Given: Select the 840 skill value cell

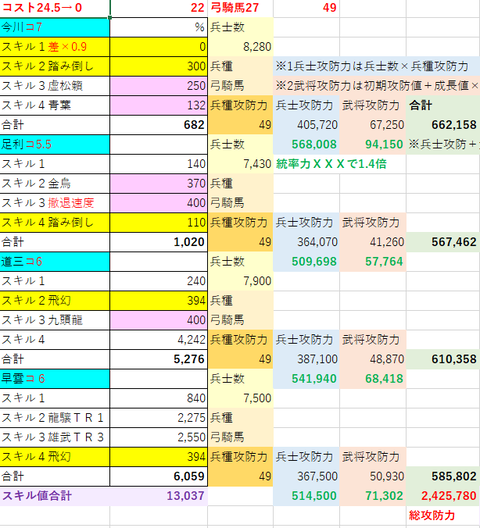Looking at the screenshot, I should (159, 398).
